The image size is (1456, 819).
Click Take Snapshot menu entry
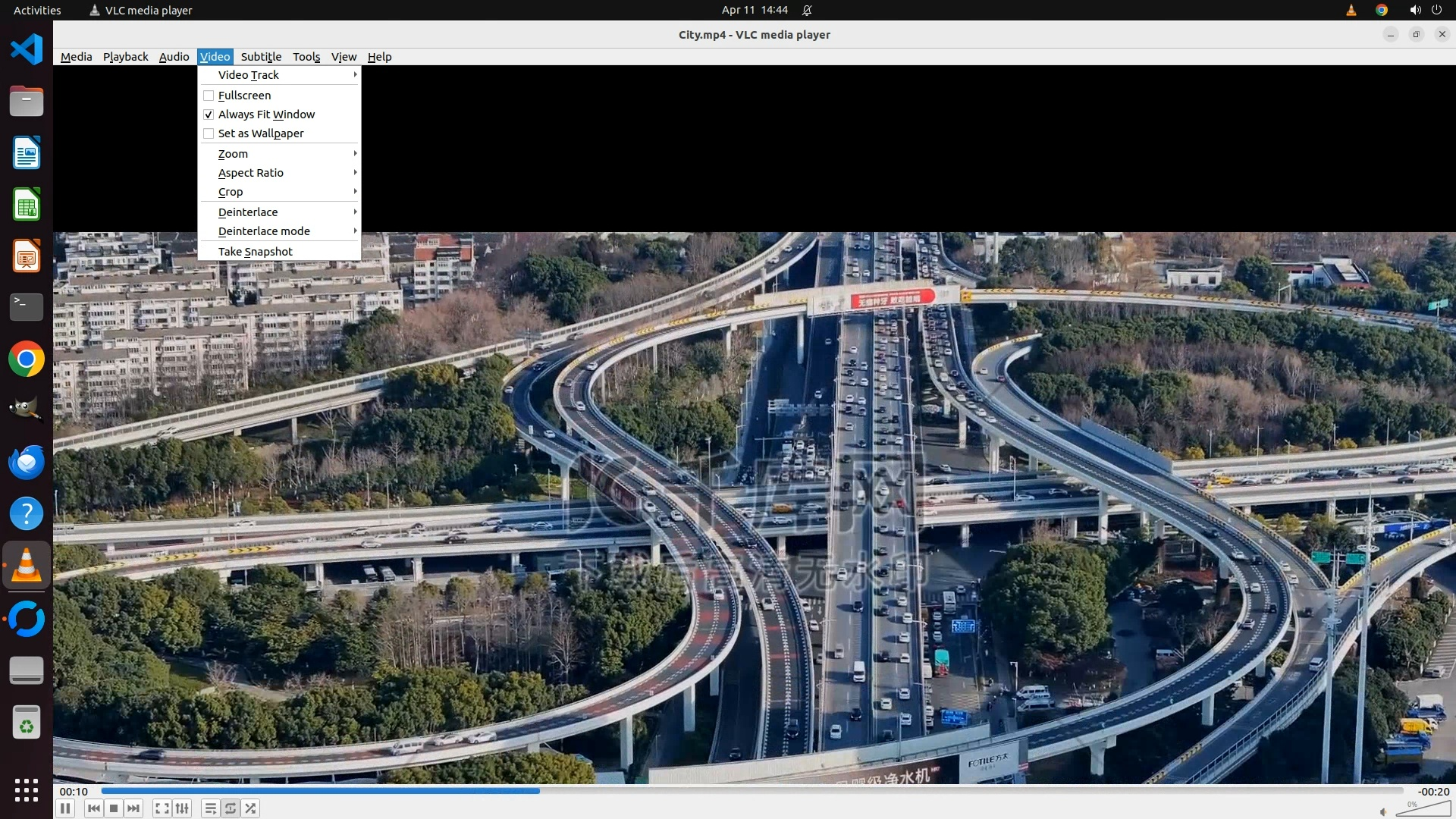[256, 252]
